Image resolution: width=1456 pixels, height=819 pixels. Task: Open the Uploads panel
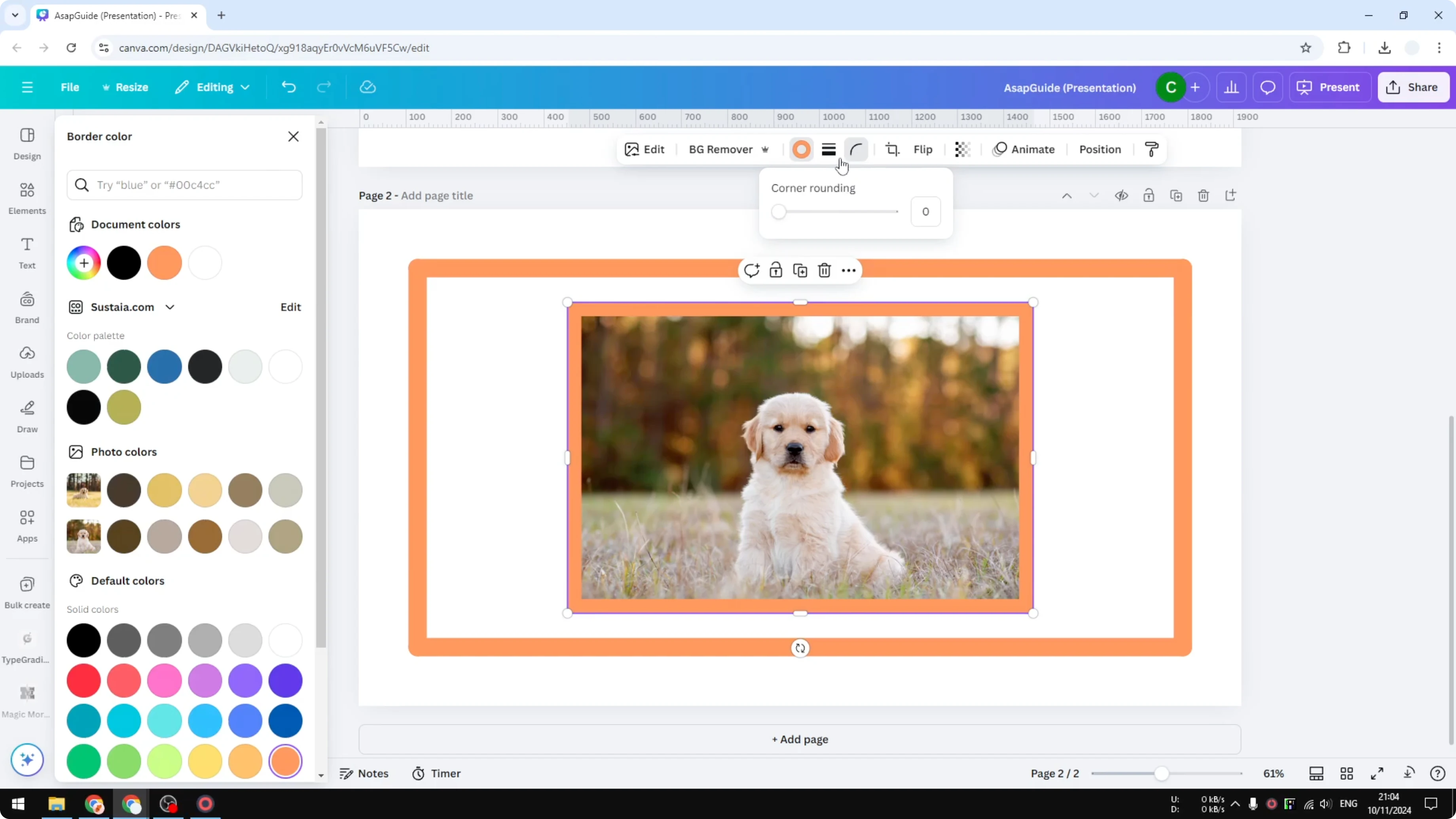(x=27, y=361)
